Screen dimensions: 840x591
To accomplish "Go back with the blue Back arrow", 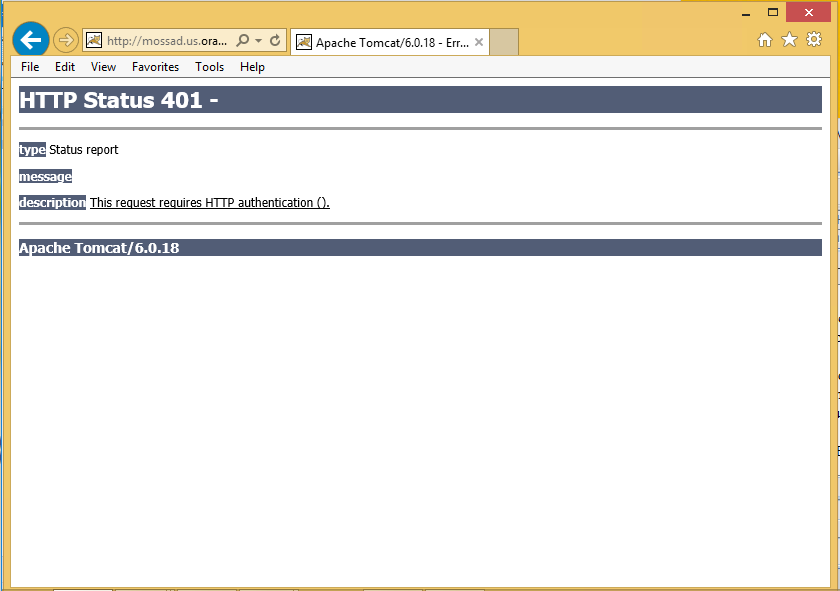I will pos(31,40).
